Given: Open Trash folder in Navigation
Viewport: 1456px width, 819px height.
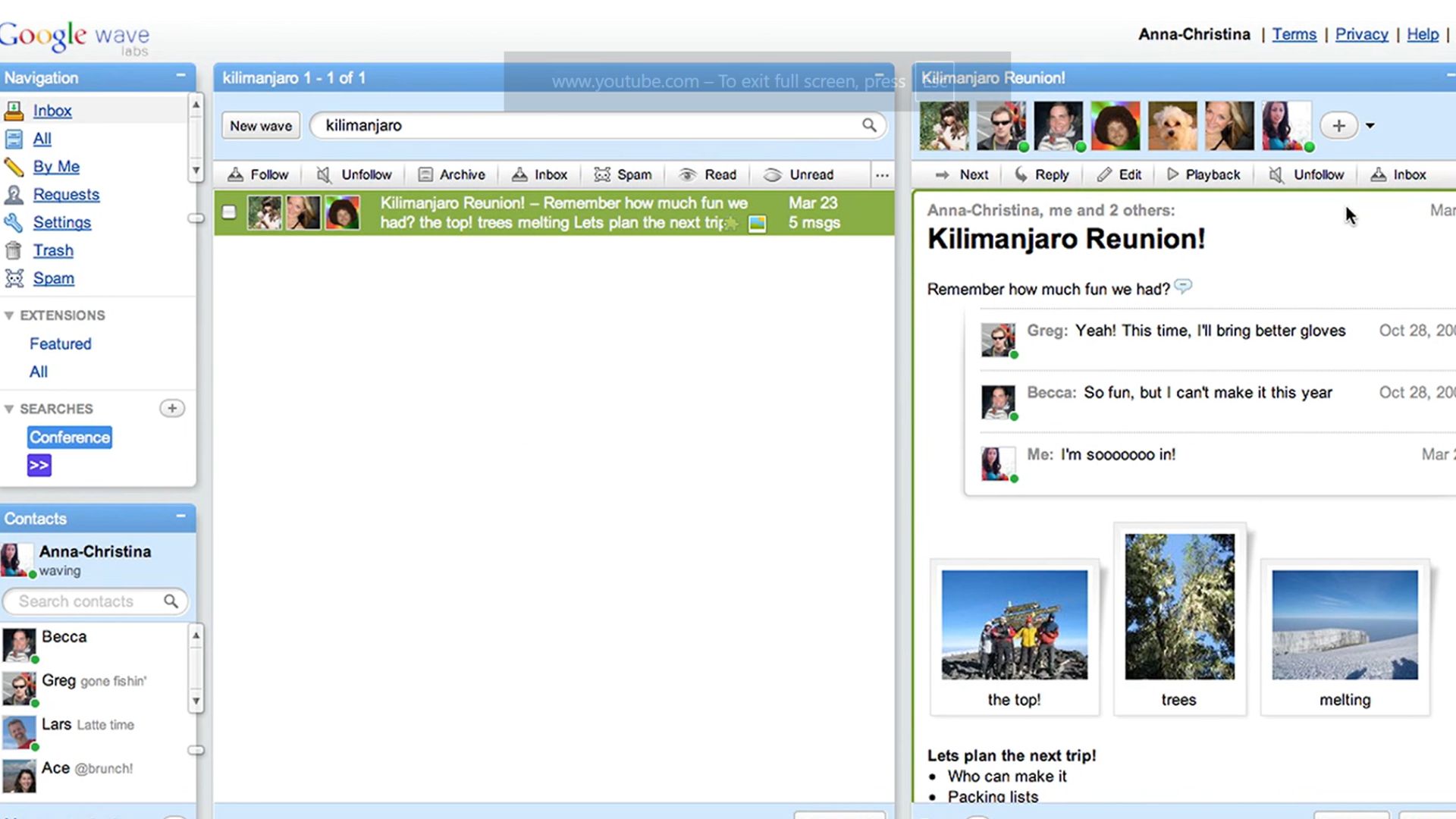Looking at the screenshot, I should coord(53,250).
